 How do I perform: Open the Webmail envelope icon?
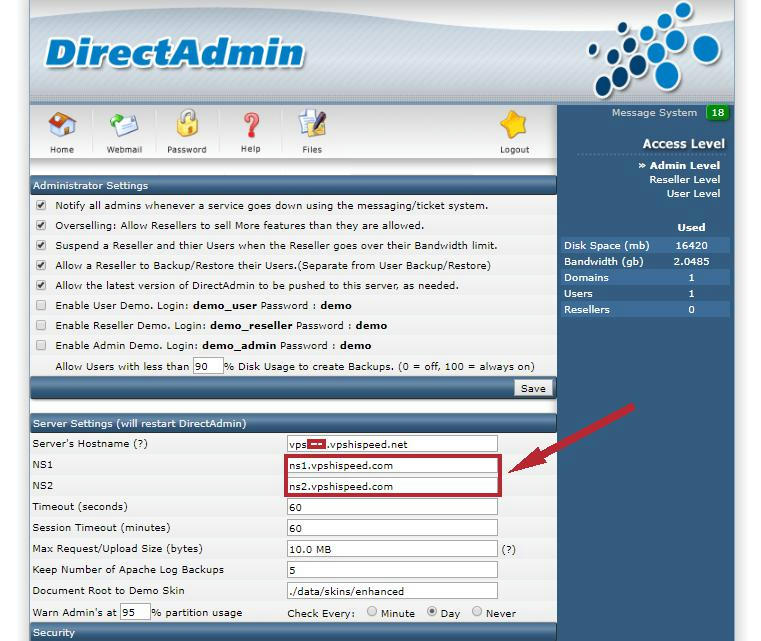pyautogui.click(x=124, y=125)
